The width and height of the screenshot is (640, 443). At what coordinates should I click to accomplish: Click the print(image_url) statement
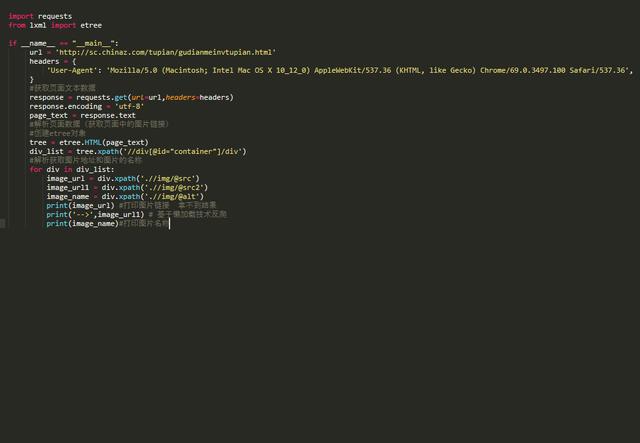[x=80, y=205]
